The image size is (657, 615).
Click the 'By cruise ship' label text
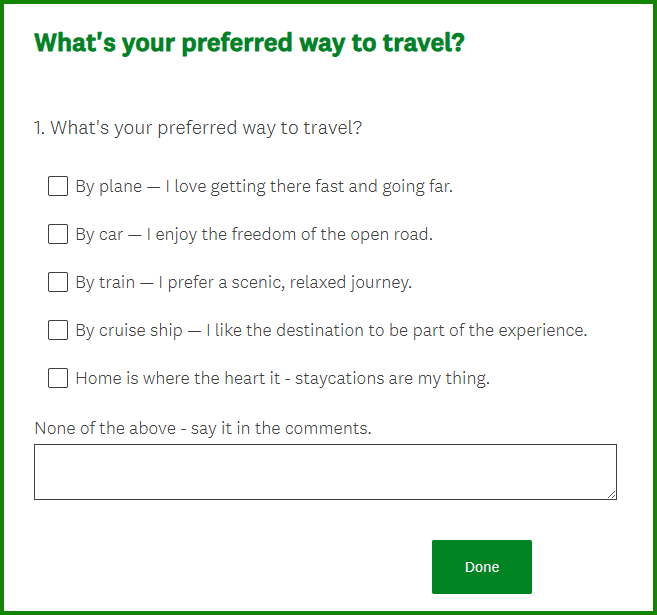pyautogui.click(x=130, y=330)
